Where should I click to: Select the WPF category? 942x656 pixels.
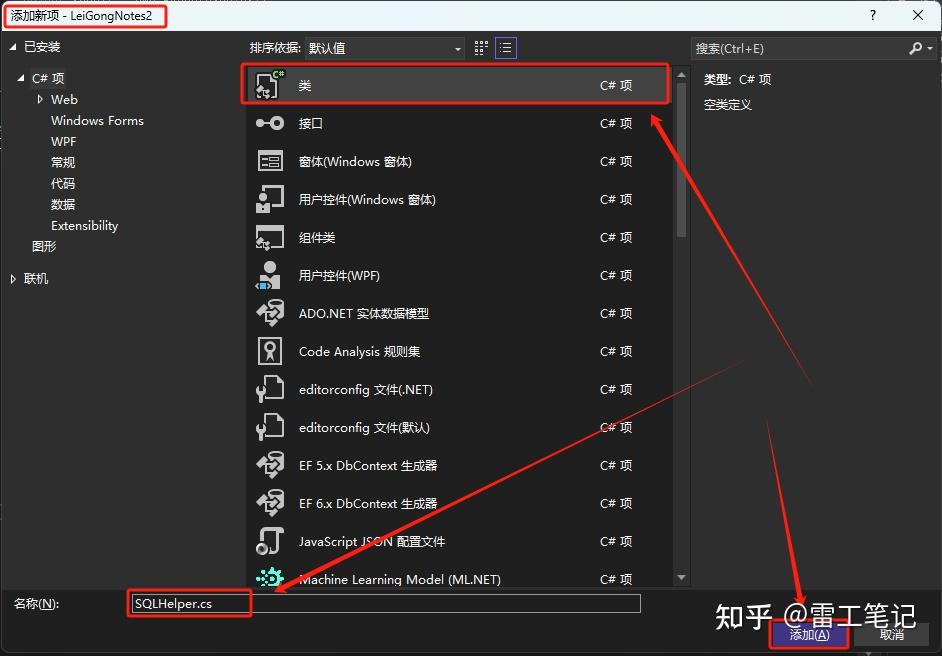tap(64, 141)
